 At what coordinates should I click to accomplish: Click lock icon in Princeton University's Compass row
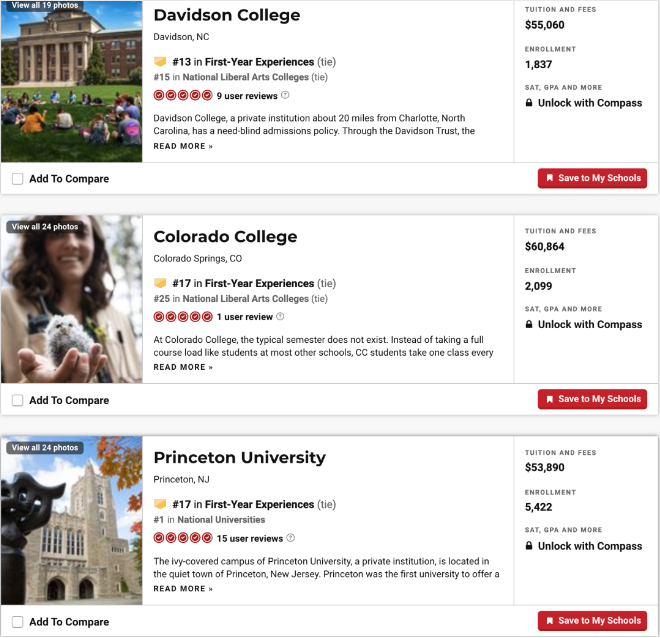(529, 546)
